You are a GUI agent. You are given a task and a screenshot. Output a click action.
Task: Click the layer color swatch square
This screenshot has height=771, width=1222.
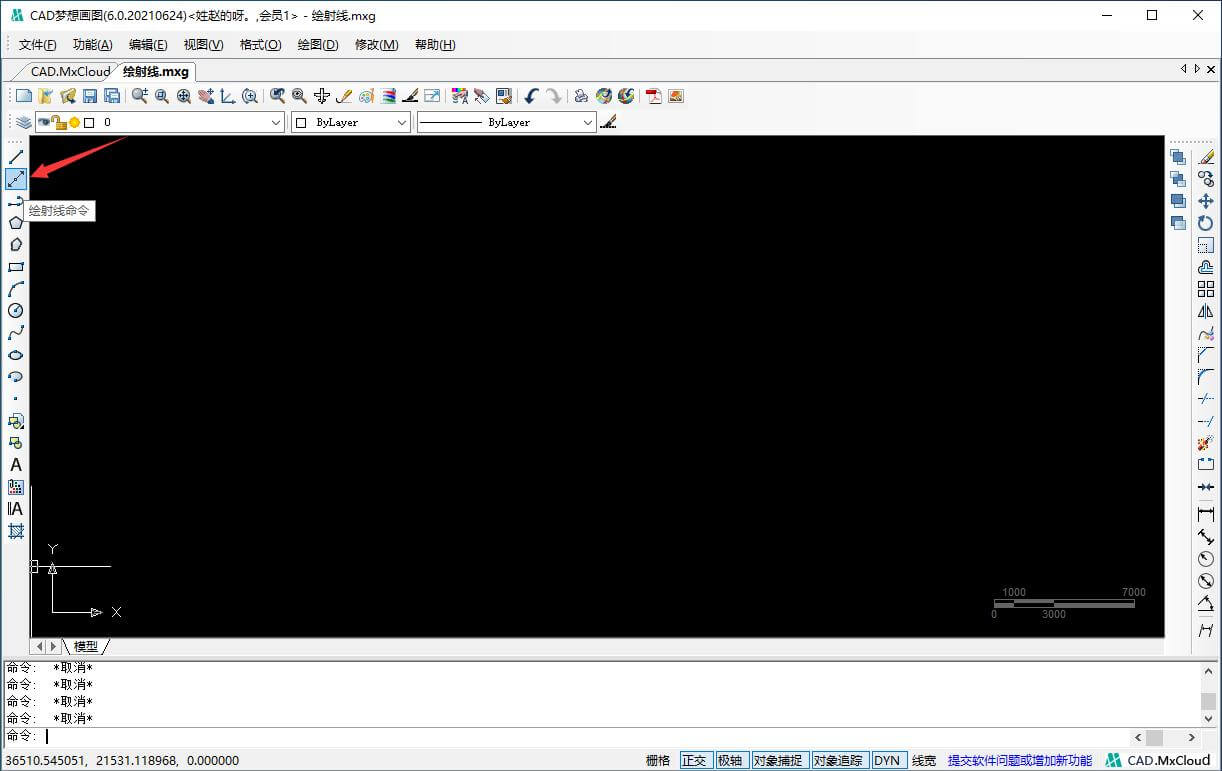[x=89, y=123]
